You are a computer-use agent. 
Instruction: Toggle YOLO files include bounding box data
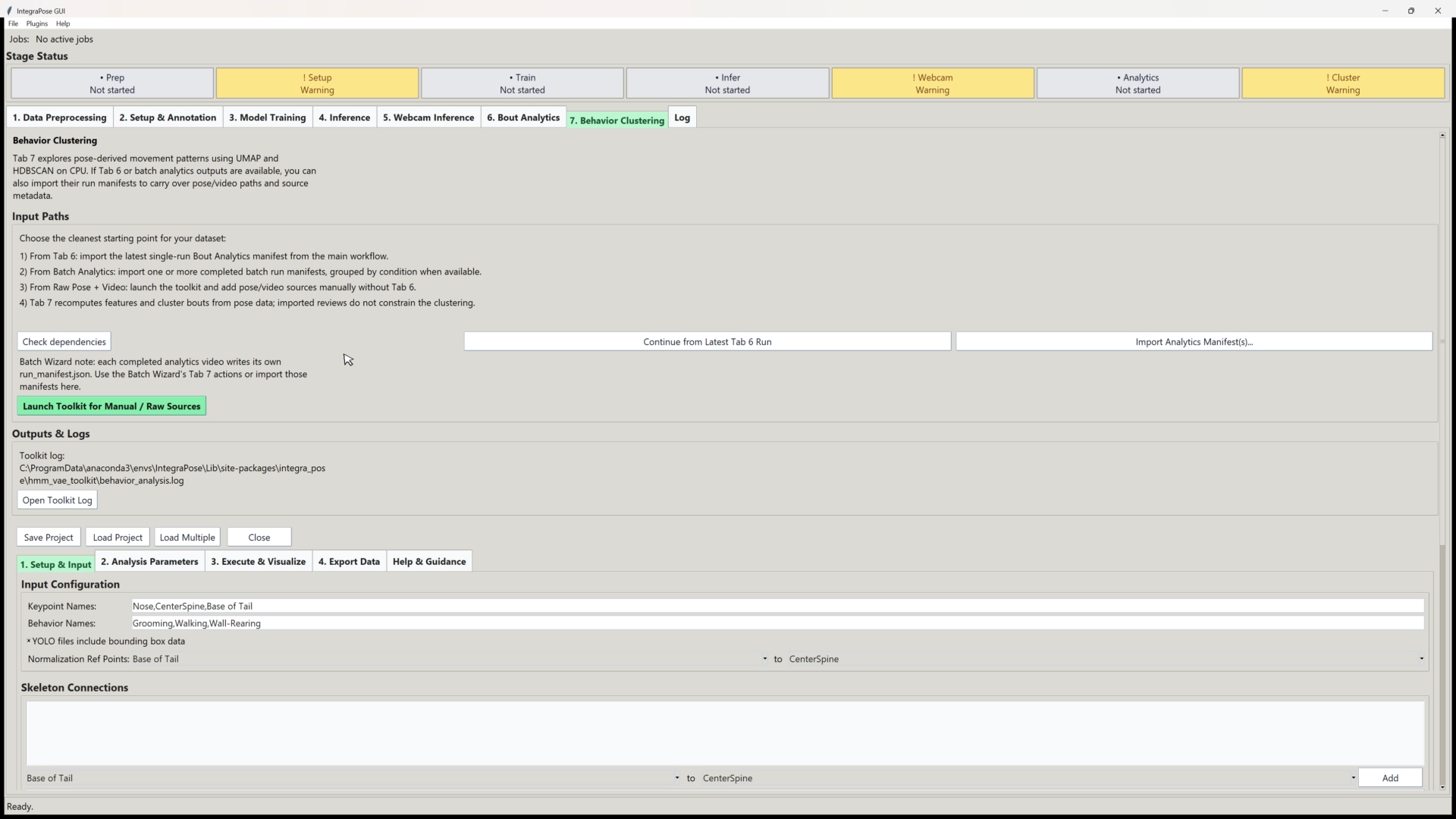point(106,642)
